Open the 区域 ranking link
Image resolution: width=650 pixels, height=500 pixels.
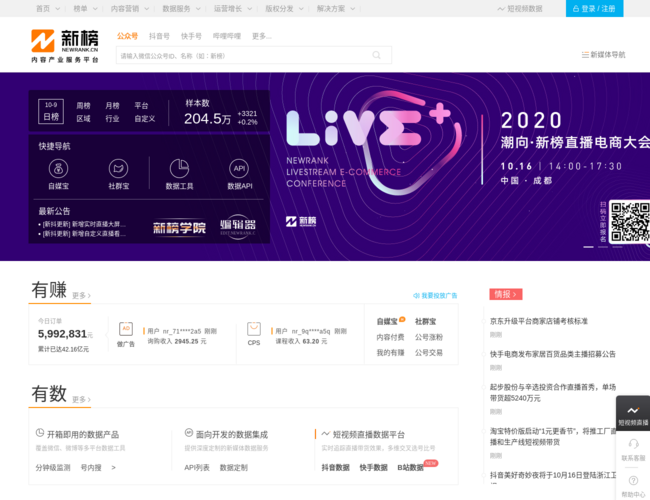click(83, 119)
